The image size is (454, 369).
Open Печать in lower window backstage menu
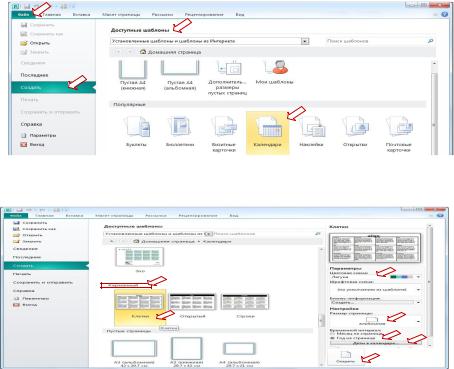(x=22, y=274)
